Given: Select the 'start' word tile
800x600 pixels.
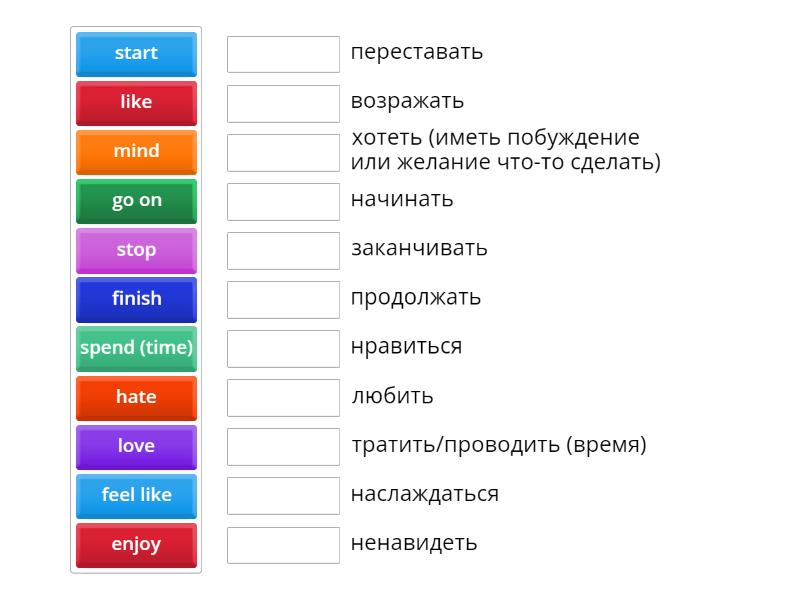Looking at the screenshot, I should pyautogui.click(x=136, y=54).
